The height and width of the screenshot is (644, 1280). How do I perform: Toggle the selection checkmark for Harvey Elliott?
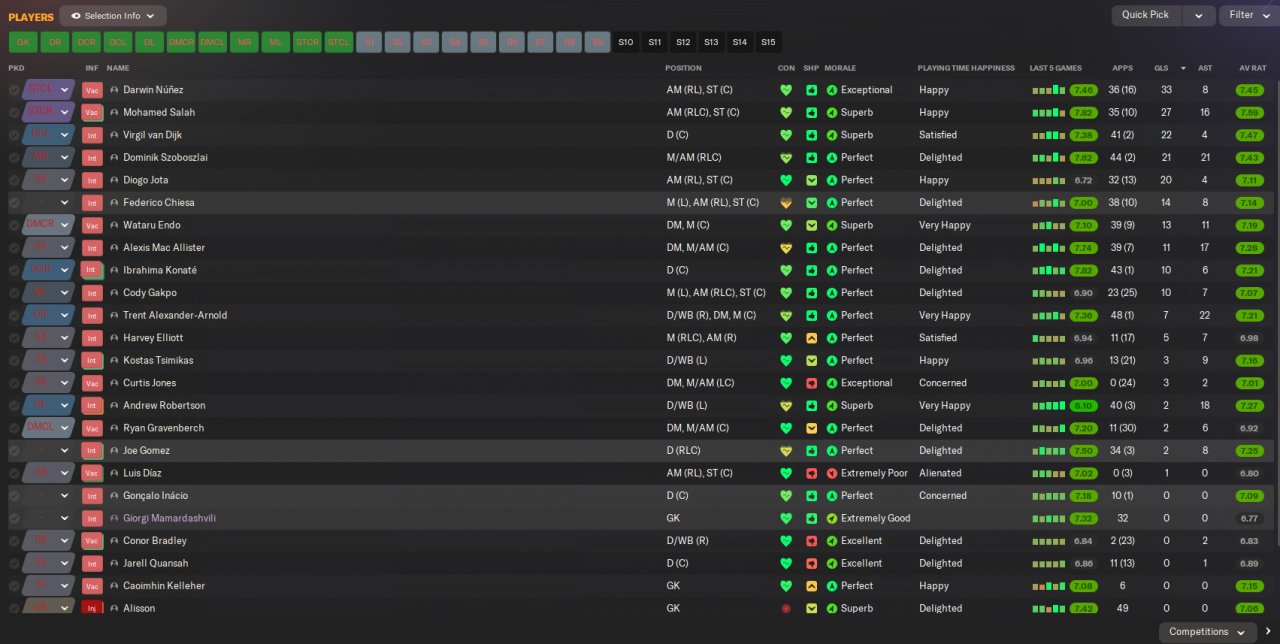tap(14, 338)
